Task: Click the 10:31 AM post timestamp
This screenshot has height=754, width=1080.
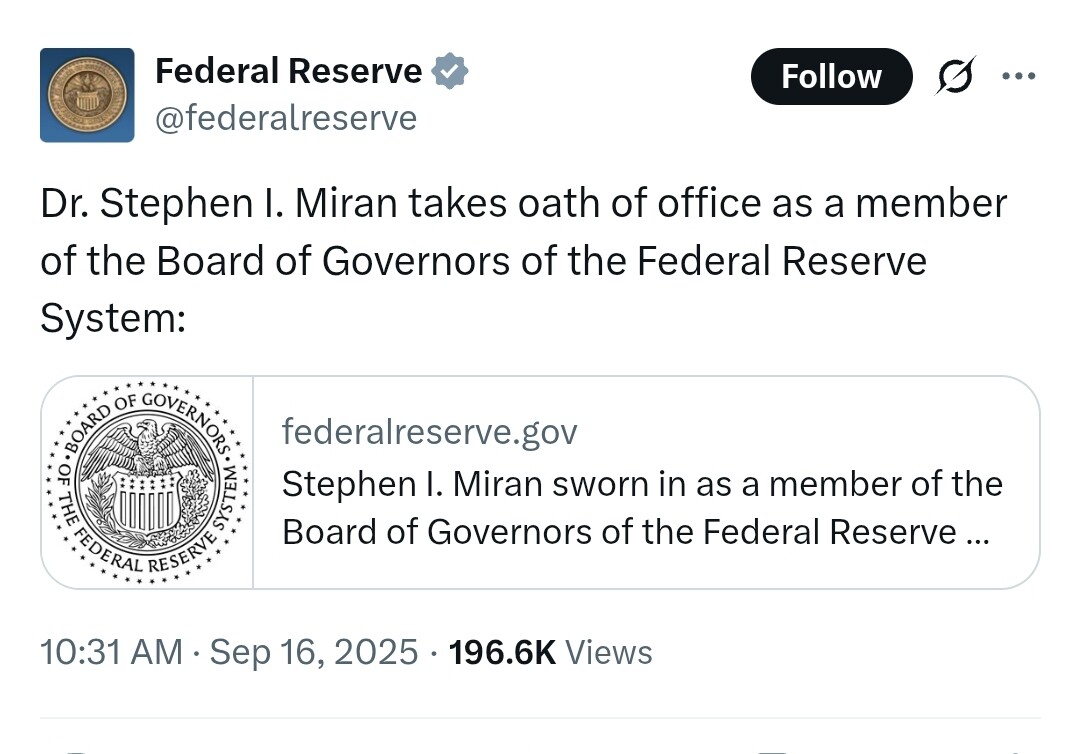Action: (112, 652)
